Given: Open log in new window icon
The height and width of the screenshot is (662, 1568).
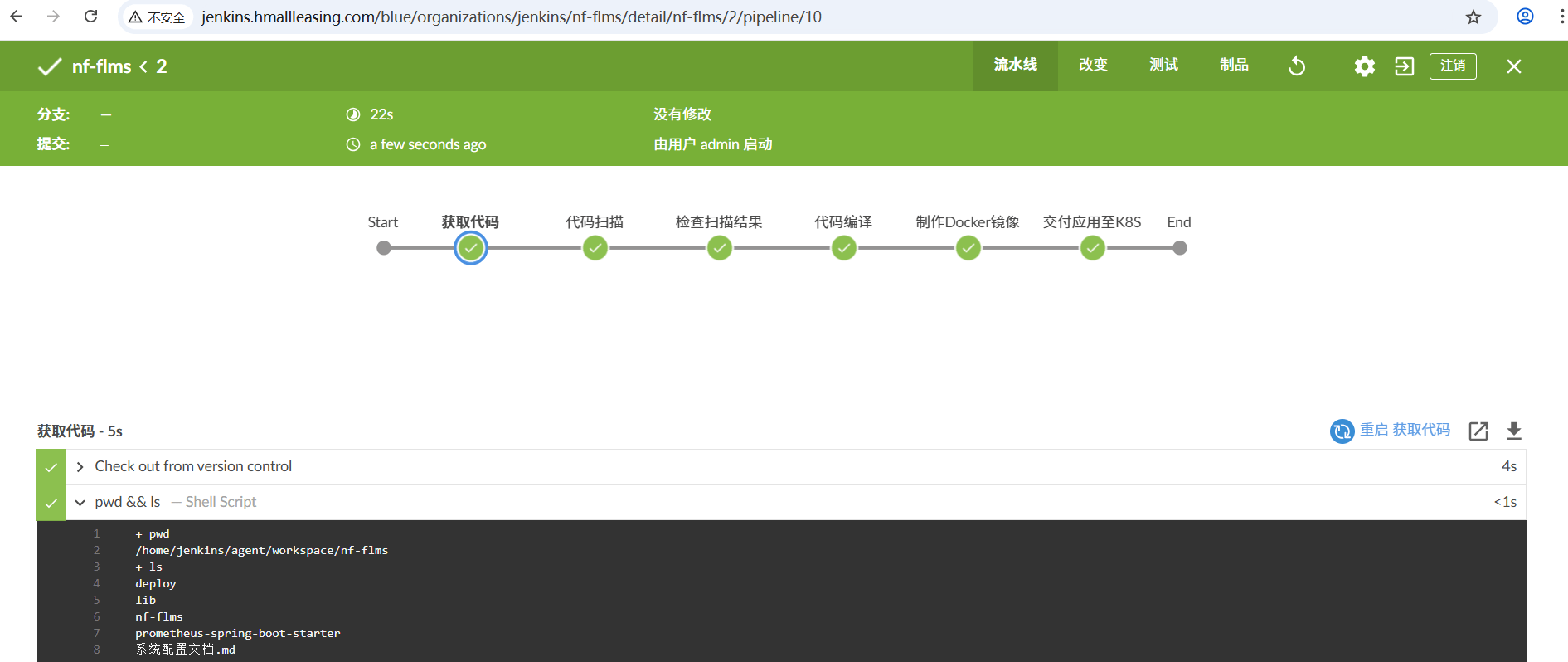Looking at the screenshot, I should [x=1478, y=431].
